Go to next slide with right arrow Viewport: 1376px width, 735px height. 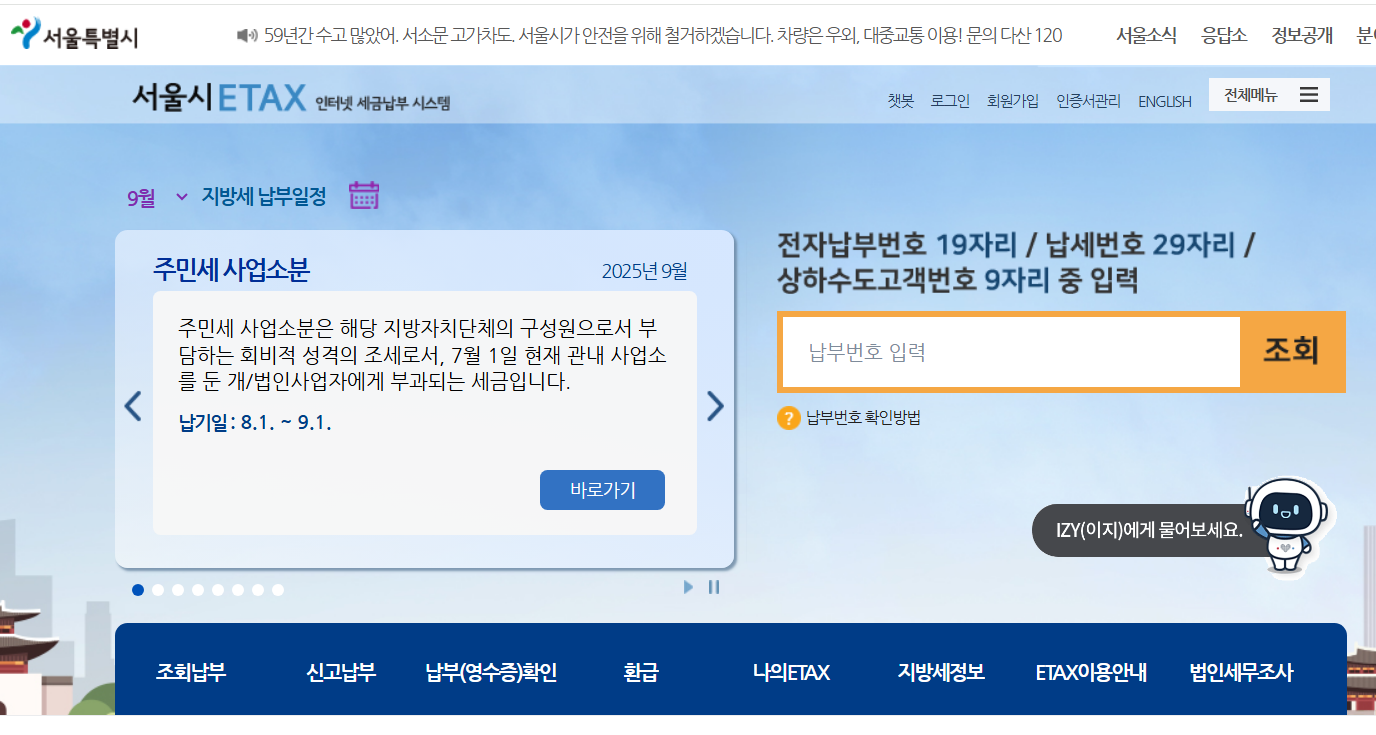(715, 406)
